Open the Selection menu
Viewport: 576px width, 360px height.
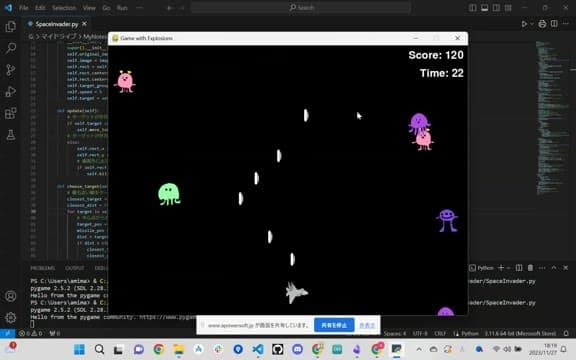64,8
